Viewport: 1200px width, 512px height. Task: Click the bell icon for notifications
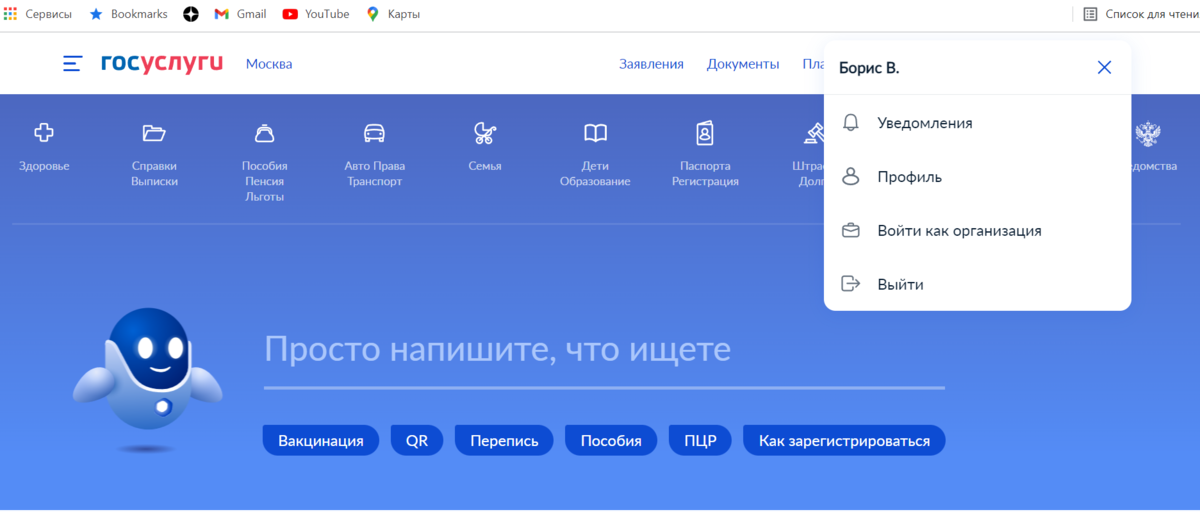coord(851,123)
